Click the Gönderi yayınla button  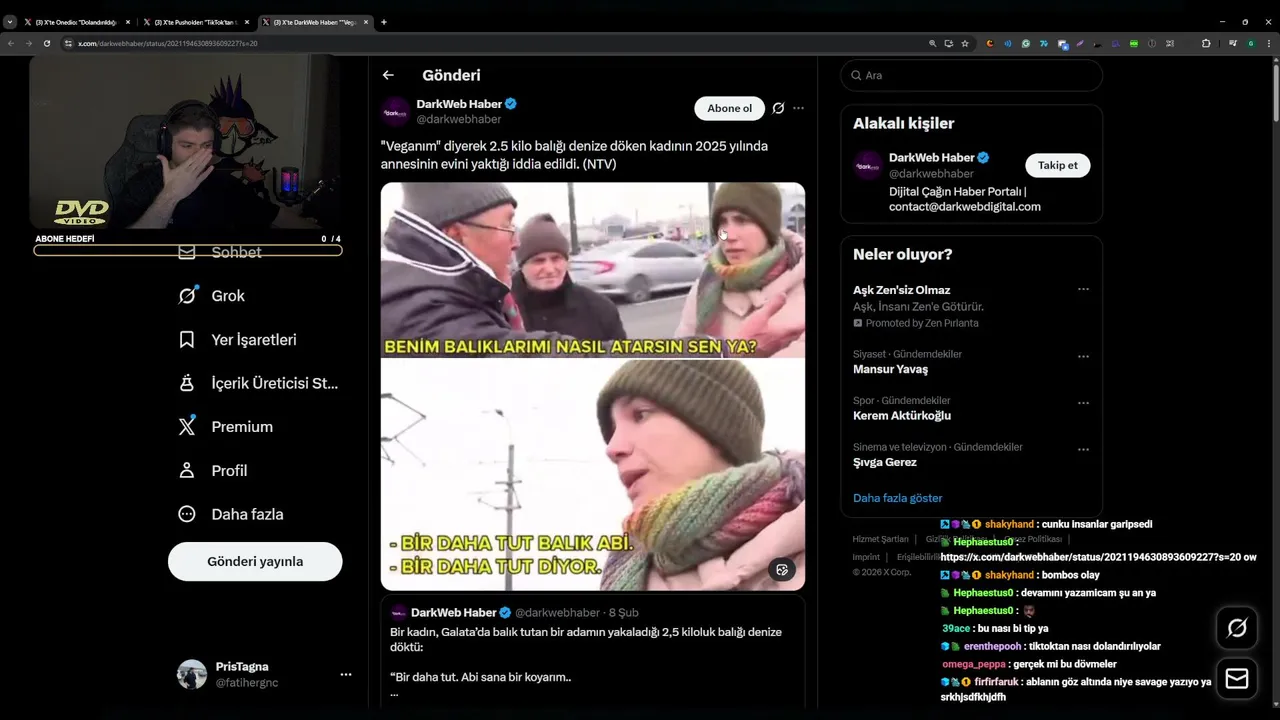(255, 561)
